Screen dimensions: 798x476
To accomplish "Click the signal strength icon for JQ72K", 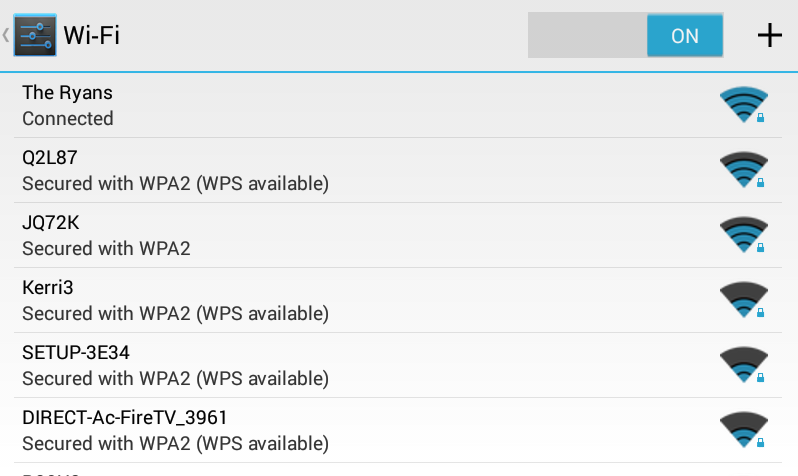I will coord(743,235).
